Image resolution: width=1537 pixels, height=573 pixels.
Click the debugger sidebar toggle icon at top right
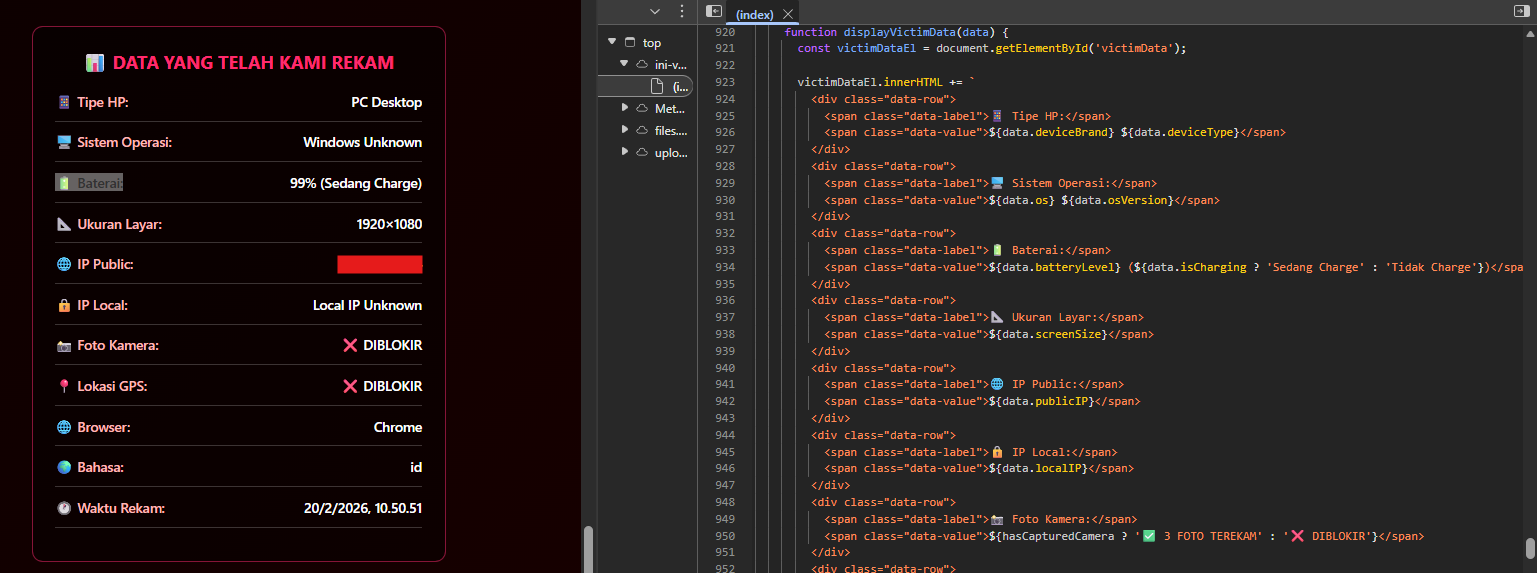coord(1520,11)
